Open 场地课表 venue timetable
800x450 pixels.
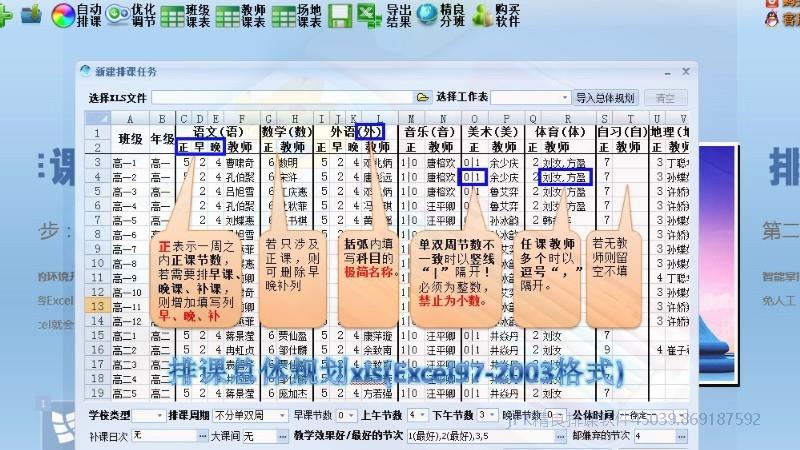tap(297, 15)
